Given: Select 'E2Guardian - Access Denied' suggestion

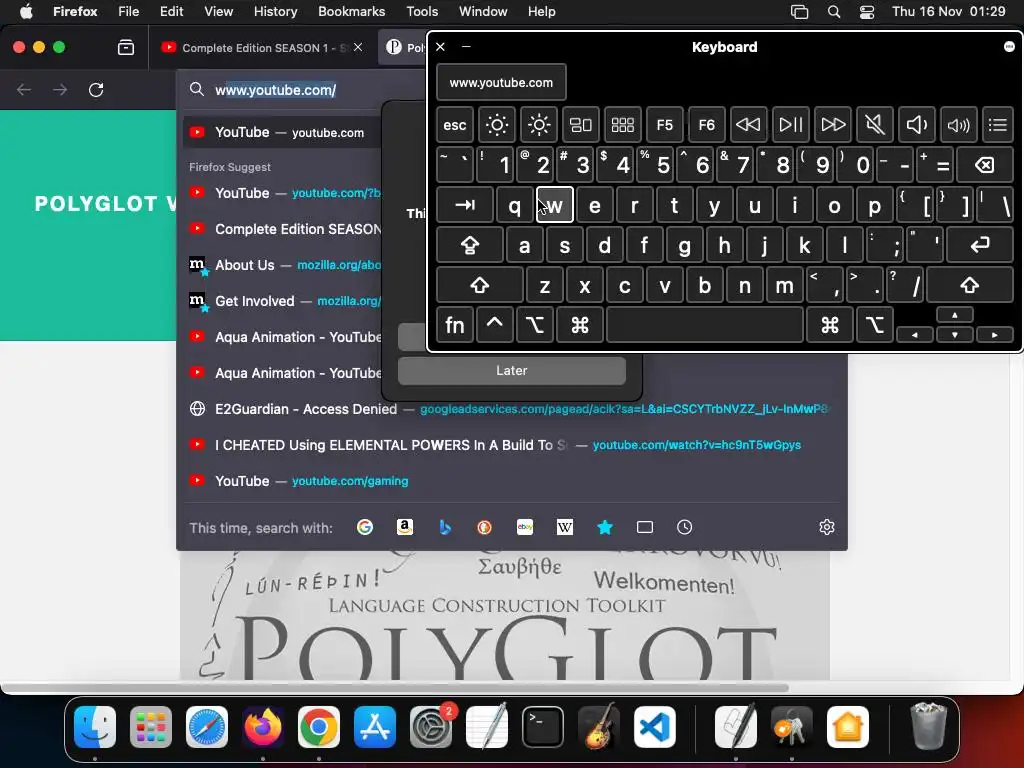Looking at the screenshot, I should click(x=512, y=409).
